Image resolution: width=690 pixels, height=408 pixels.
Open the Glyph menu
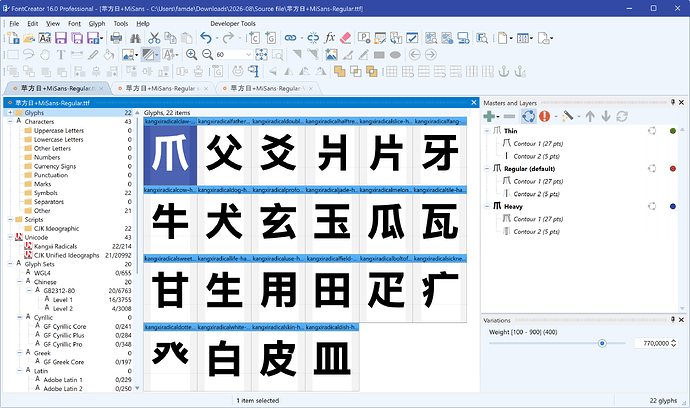97,24
